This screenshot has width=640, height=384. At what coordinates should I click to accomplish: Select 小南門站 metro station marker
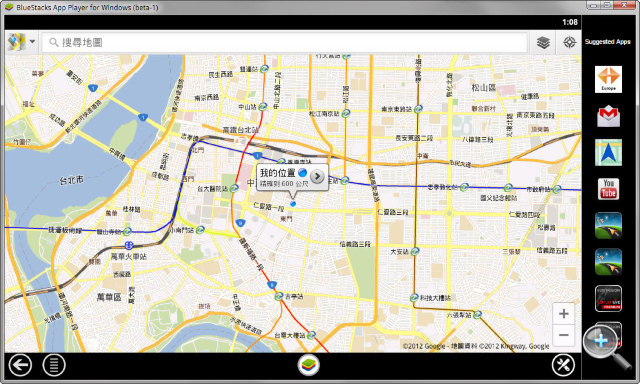[x=200, y=230]
